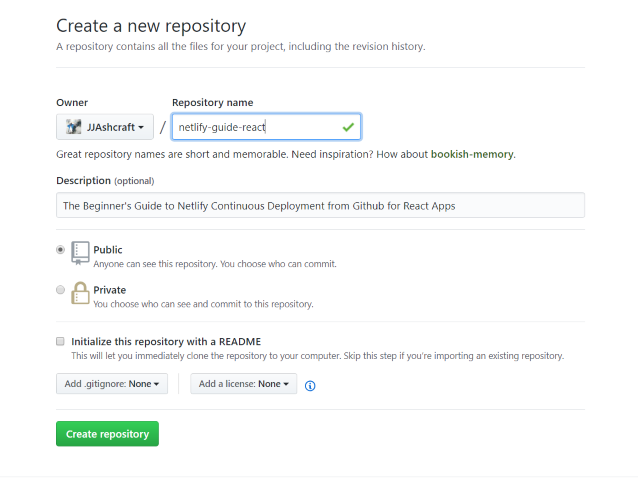Click the bookish-memory name suggestion

tap(472, 154)
